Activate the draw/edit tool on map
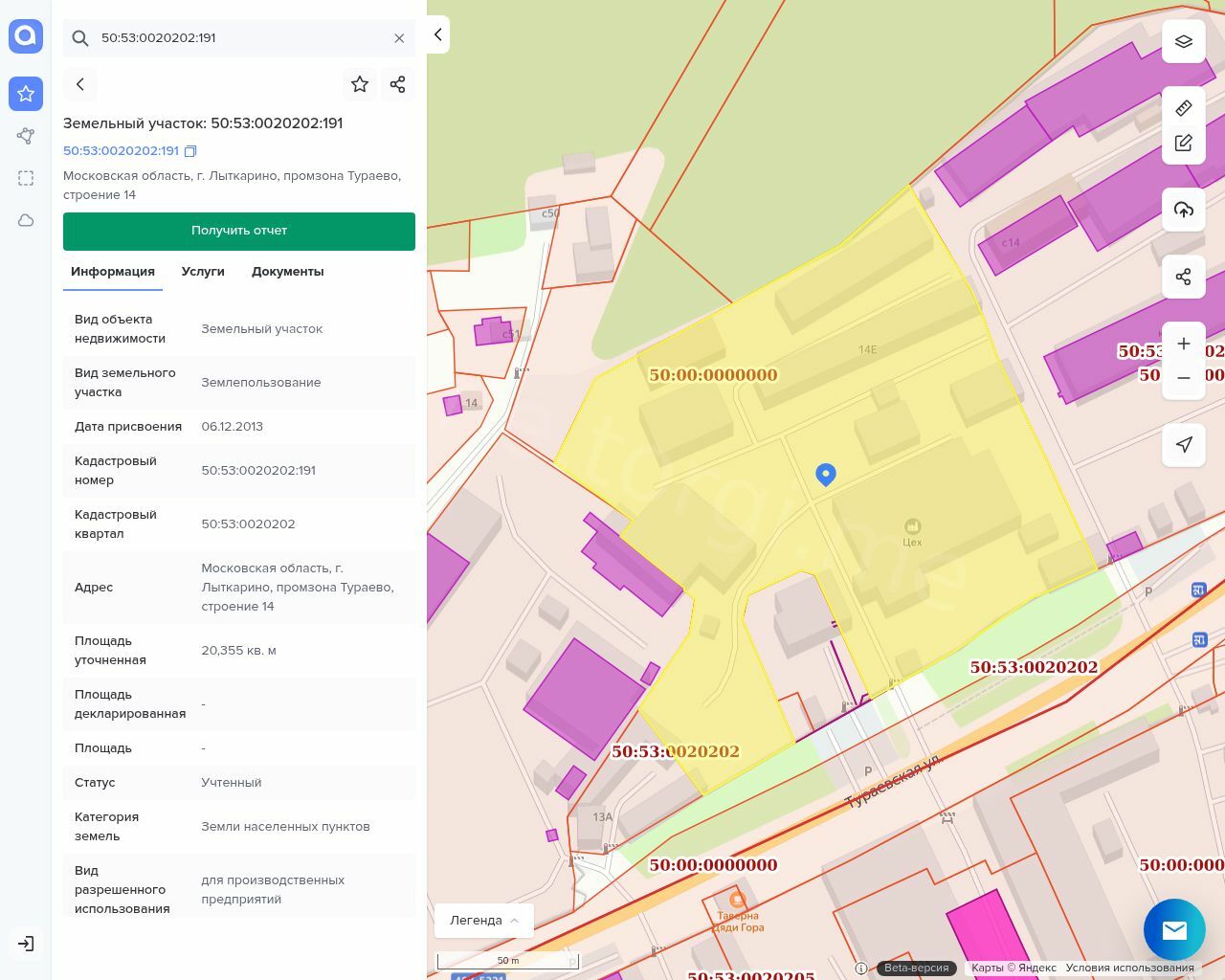The image size is (1225, 980). [x=1183, y=144]
